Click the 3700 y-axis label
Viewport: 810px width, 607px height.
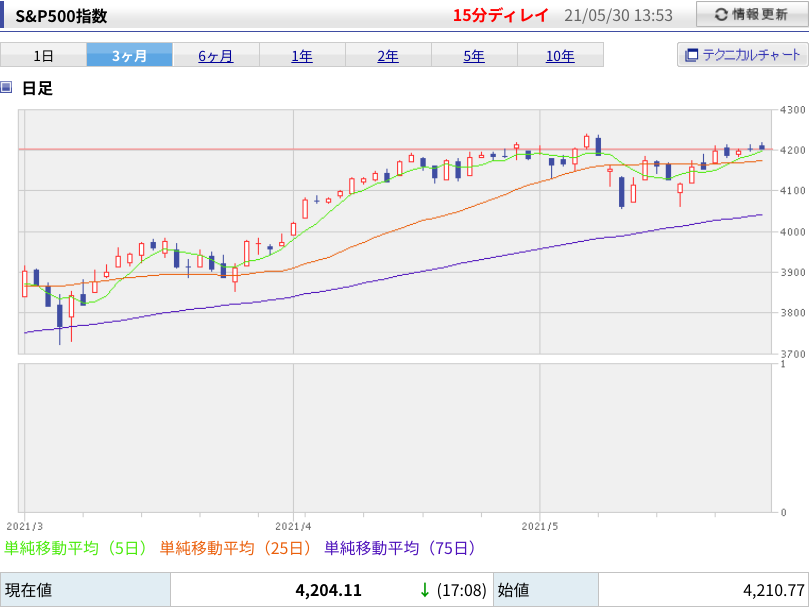pyautogui.click(x=792, y=354)
